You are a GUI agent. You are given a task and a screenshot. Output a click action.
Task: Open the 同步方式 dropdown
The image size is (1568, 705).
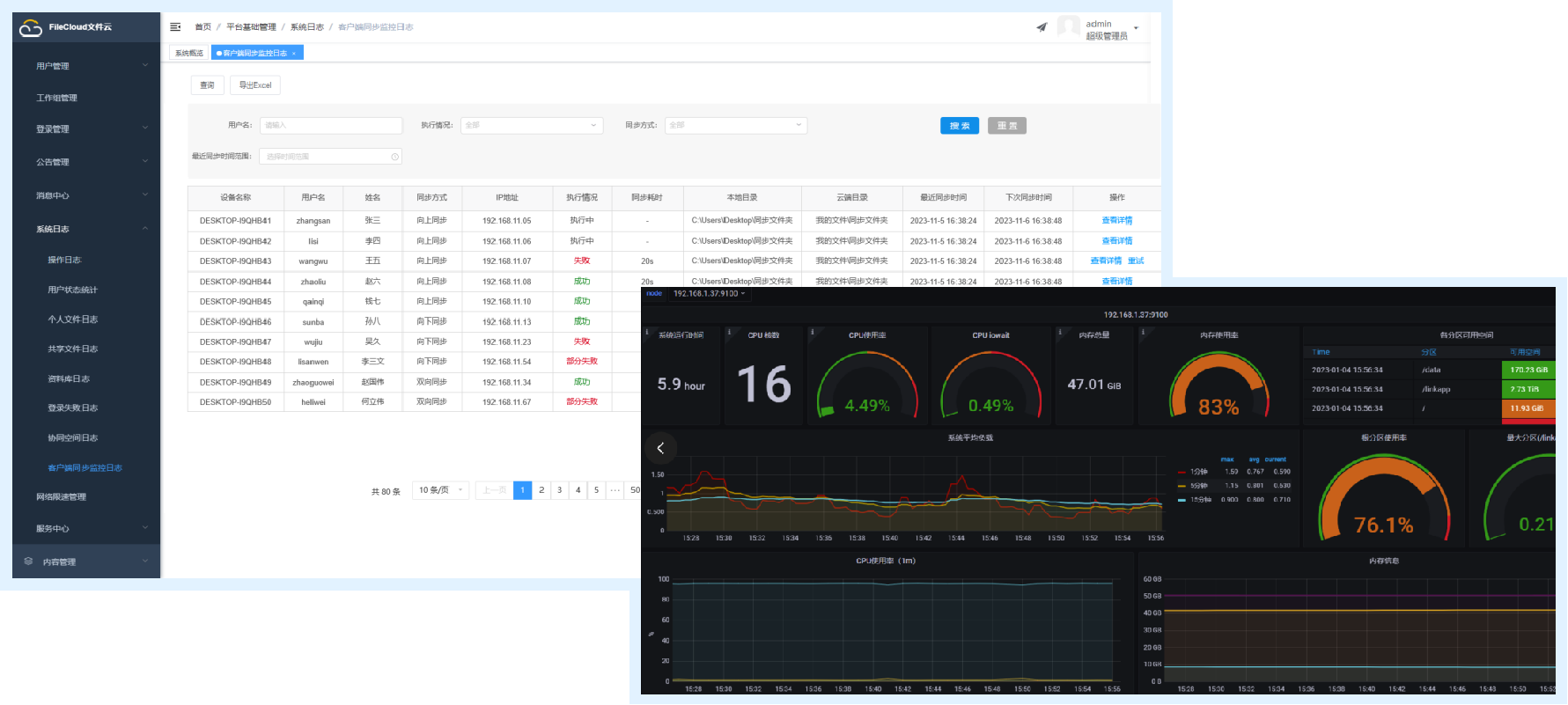click(735, 125)
